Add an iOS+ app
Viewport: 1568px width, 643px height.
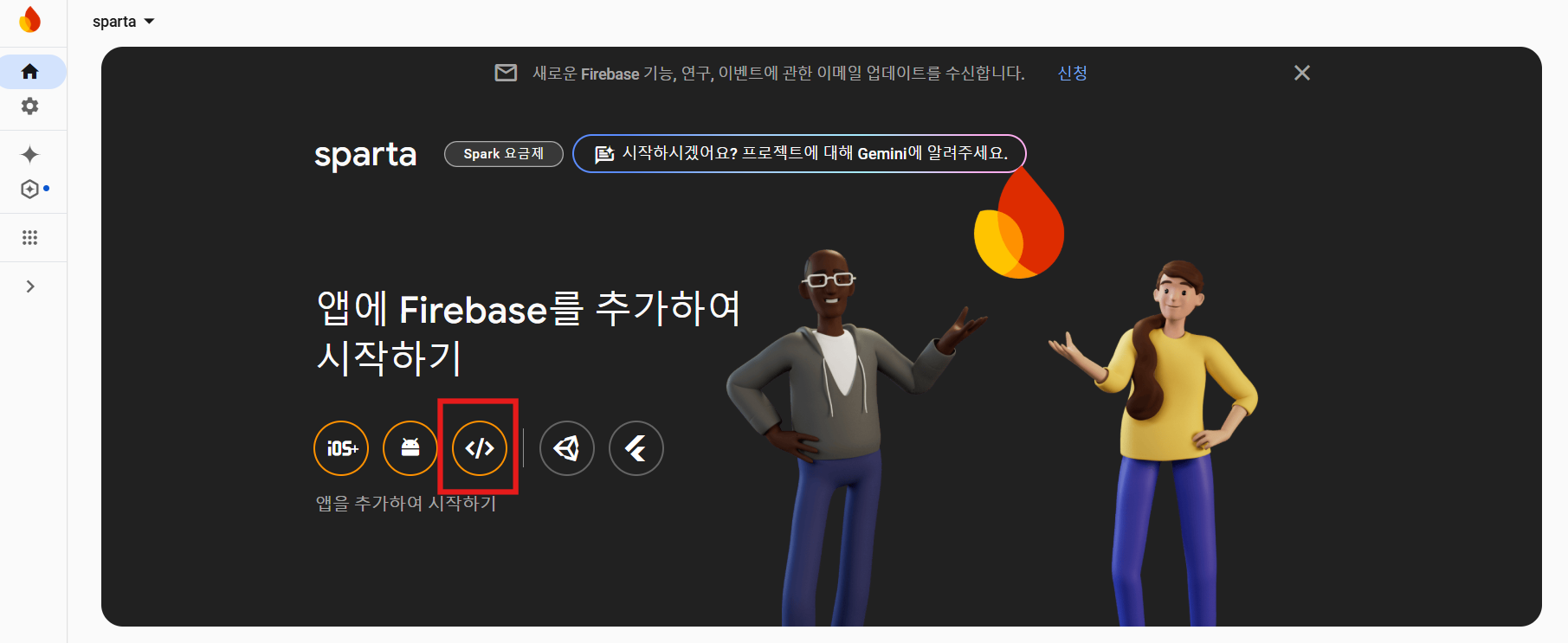pos(341,448)
